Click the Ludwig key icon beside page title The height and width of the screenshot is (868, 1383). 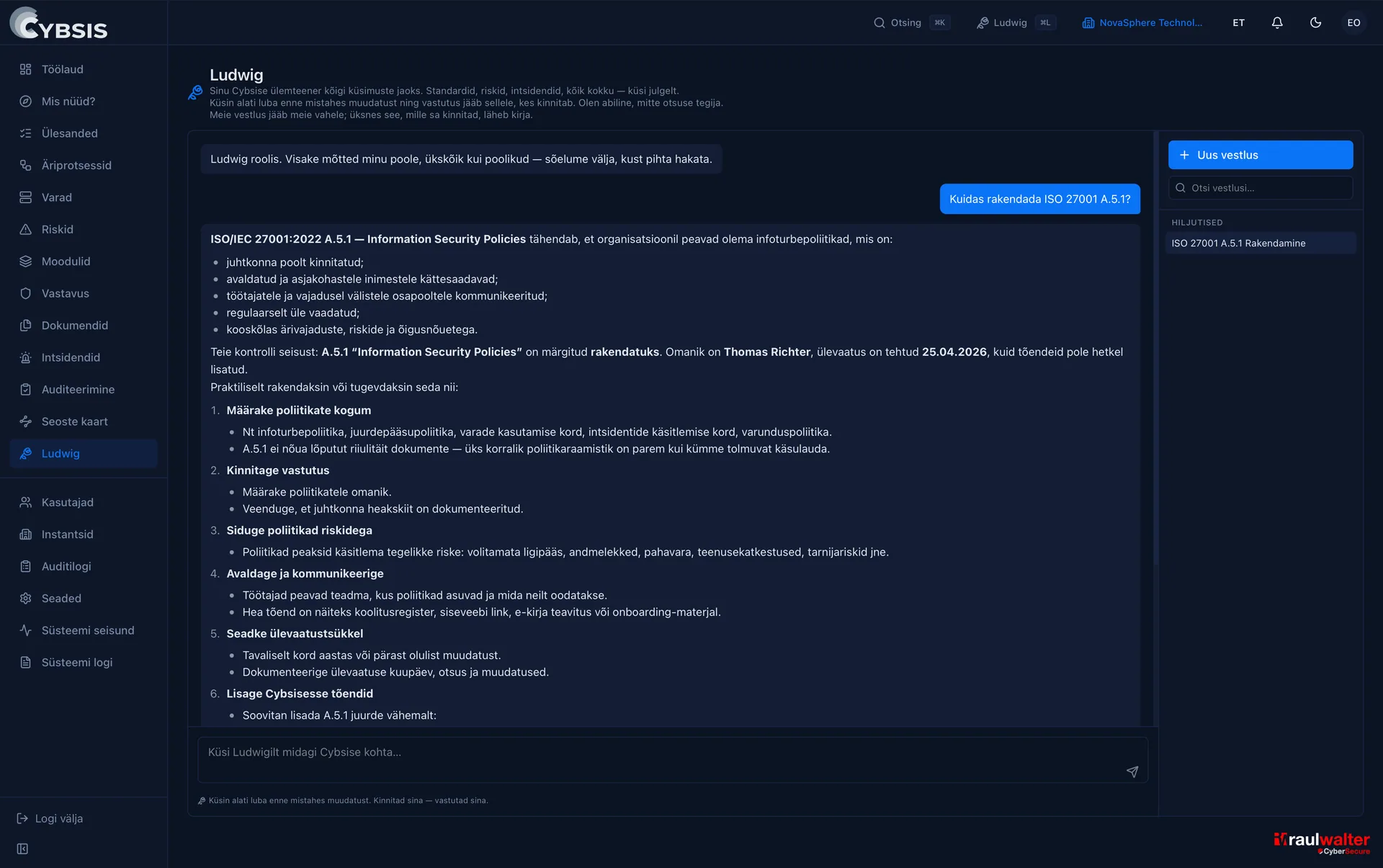(x=195, y=93)
